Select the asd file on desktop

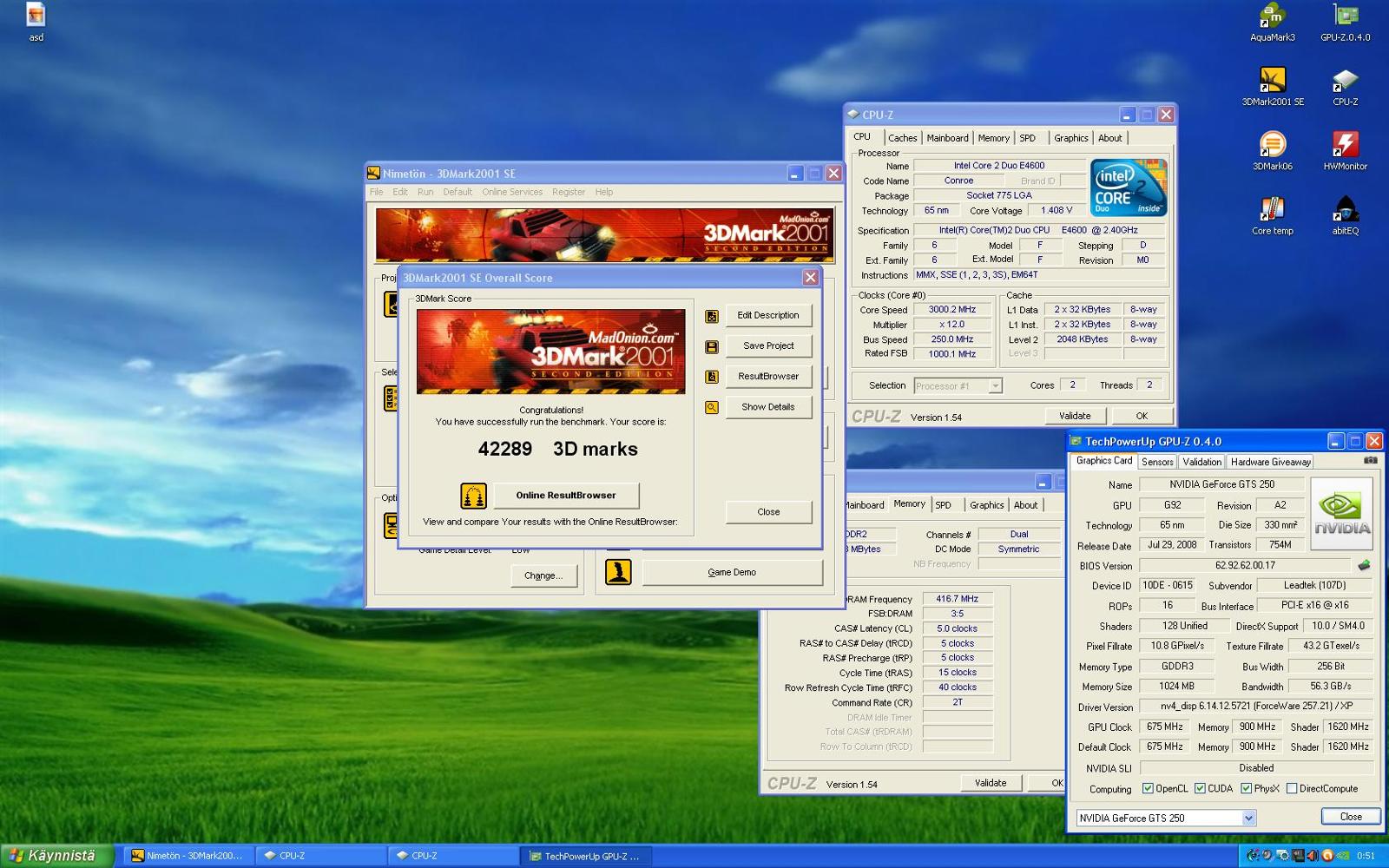tap(36, 22)
